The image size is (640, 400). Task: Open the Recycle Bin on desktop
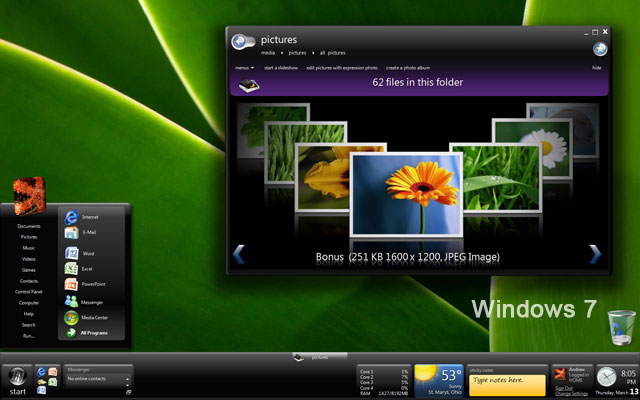pyautogui.click(x=622, y=327)
